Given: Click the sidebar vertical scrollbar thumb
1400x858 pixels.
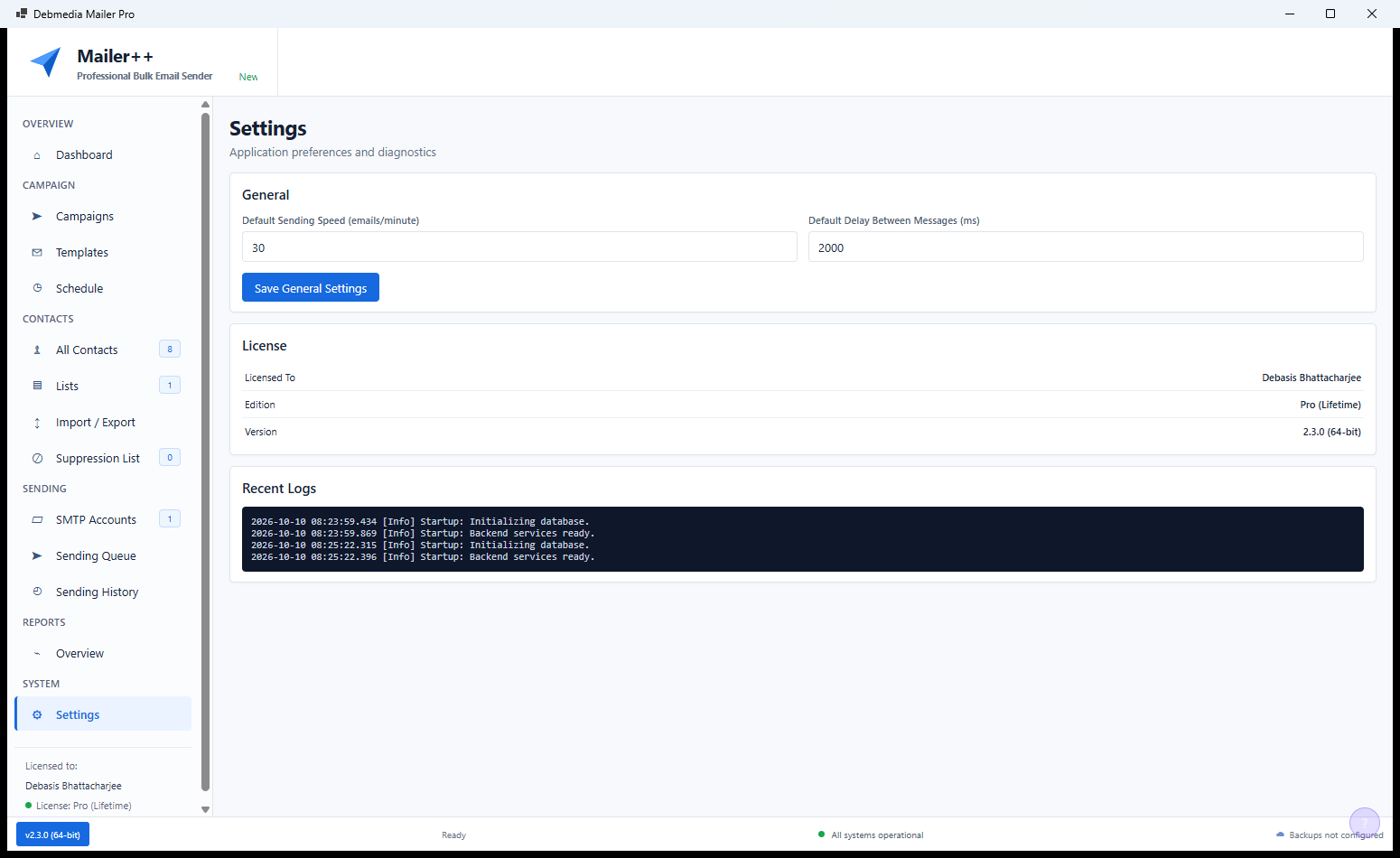Looking at the screenshot, I should click(205, 452).
